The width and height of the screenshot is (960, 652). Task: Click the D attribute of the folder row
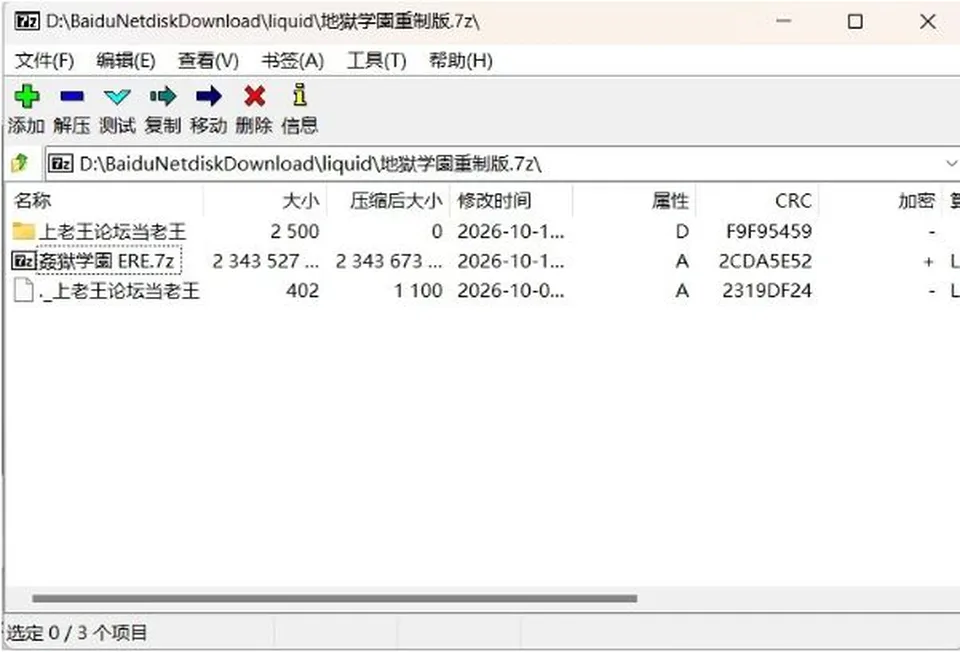pos(682,231)
